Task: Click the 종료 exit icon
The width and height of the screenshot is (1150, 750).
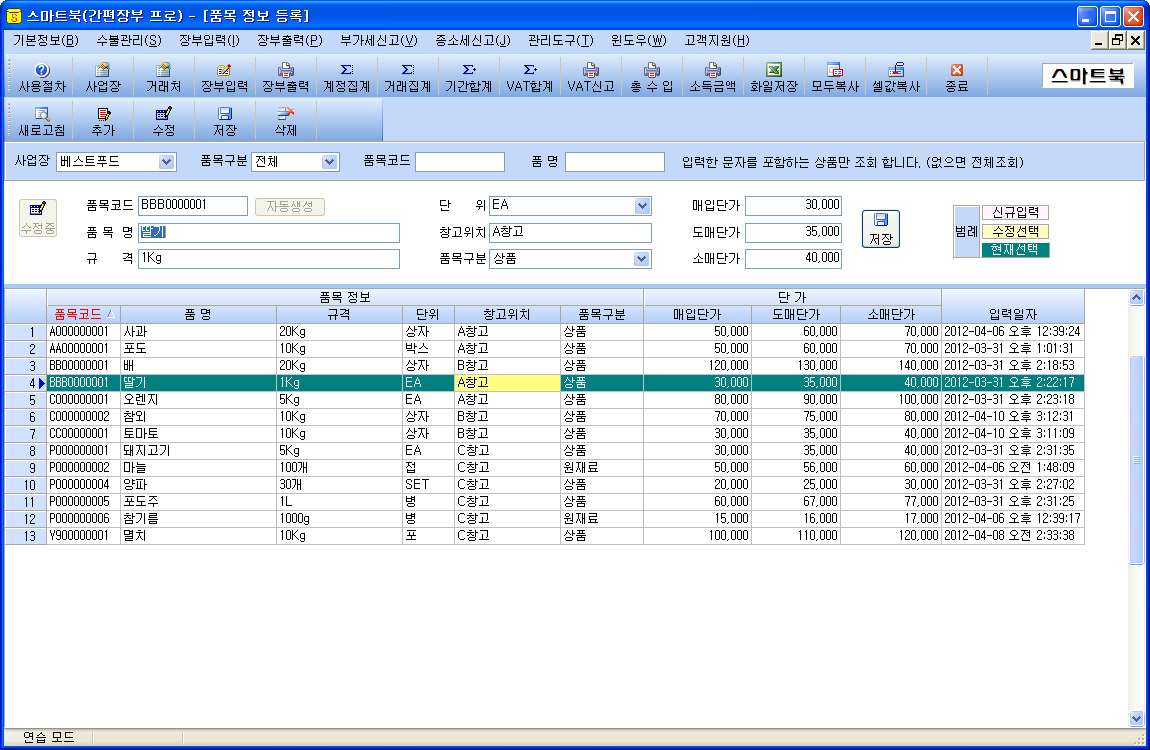Action: tap(955, 77)
